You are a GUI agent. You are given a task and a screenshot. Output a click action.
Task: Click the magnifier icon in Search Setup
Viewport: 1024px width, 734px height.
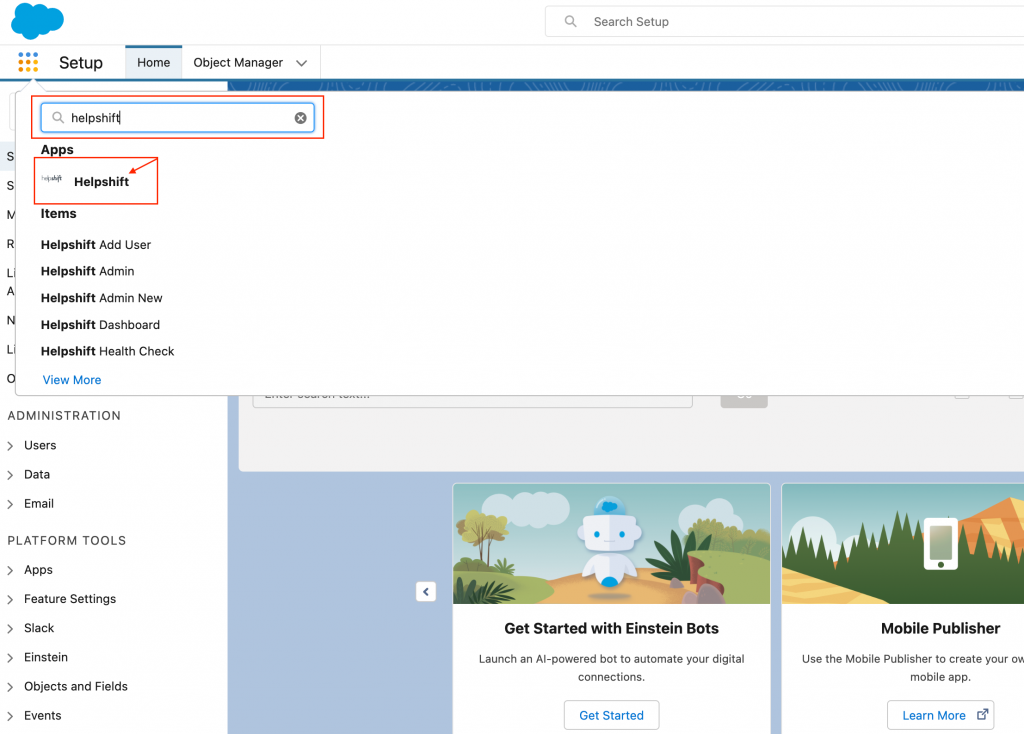[x=571, y=21]
